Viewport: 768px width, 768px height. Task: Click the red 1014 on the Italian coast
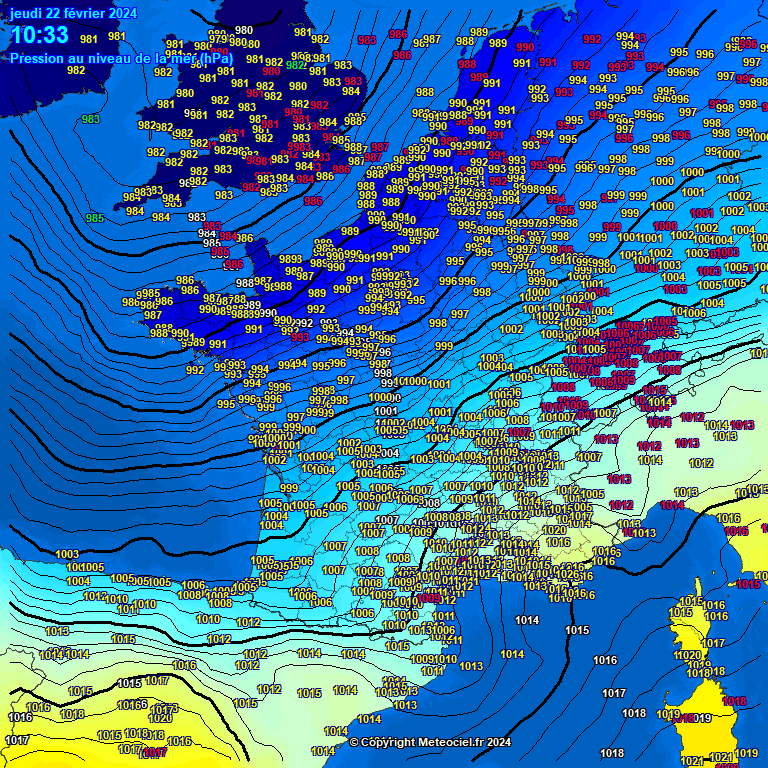pos(672,506)
